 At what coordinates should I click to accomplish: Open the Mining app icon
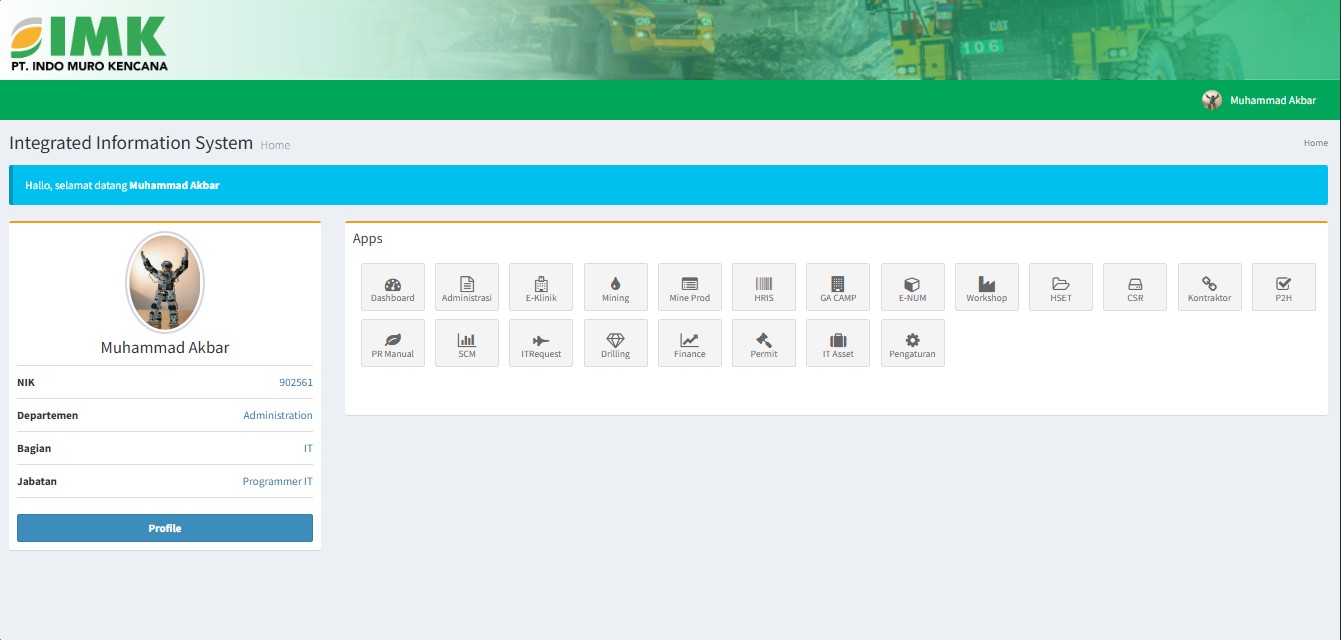[615, 287]
